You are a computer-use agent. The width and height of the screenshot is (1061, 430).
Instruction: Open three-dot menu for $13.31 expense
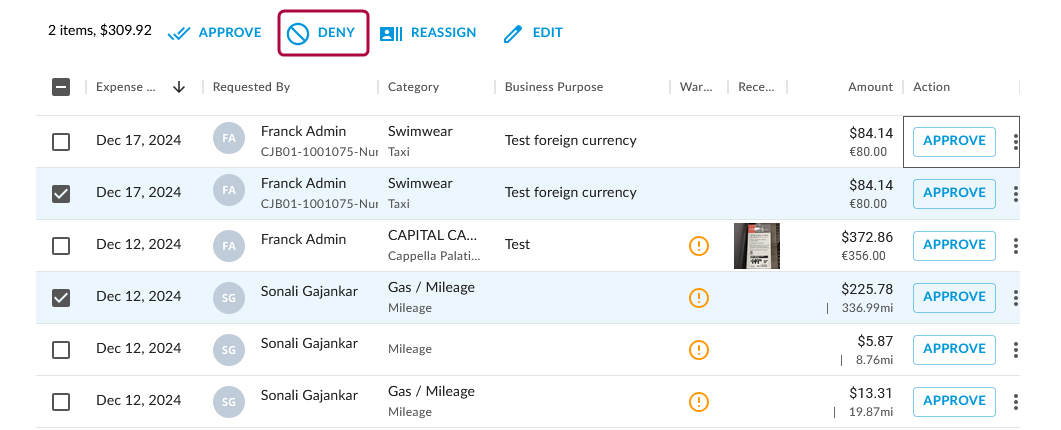click(x=1016, y=401)
